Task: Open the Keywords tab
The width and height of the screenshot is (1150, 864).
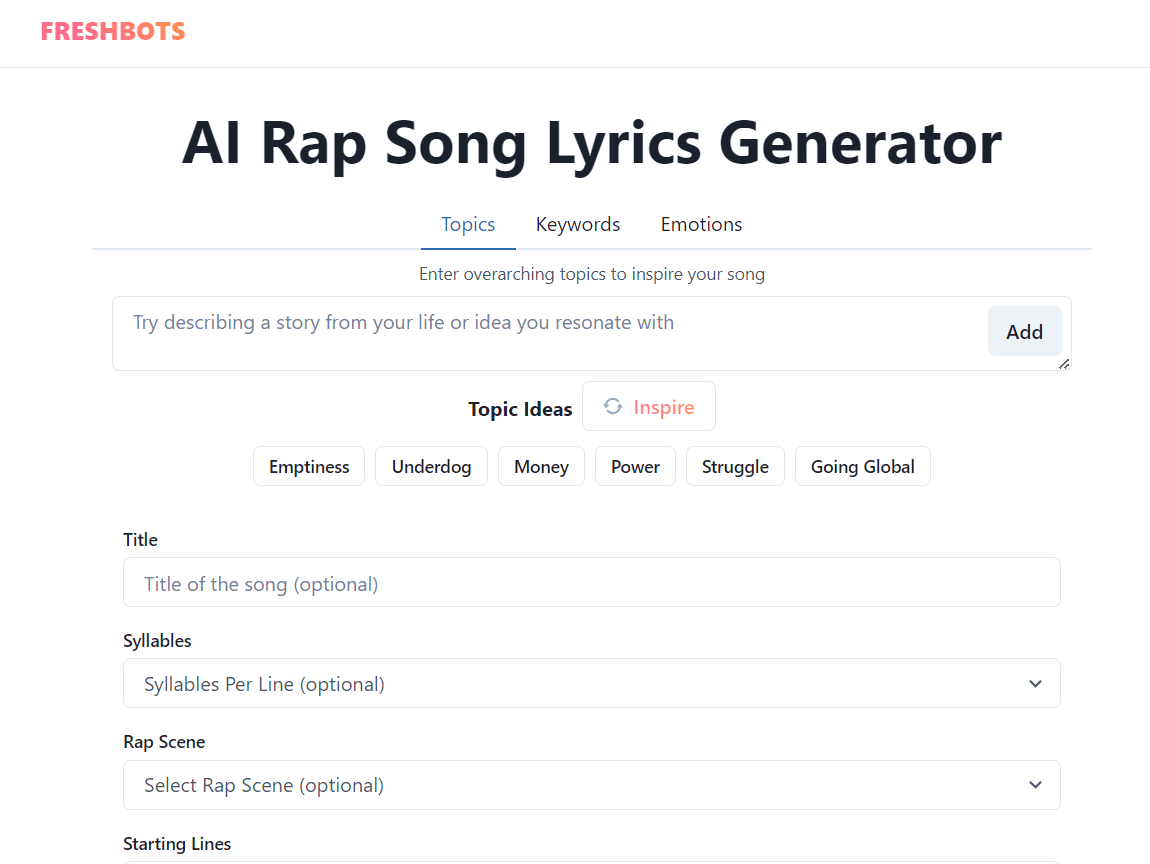Action: (578, 225)
